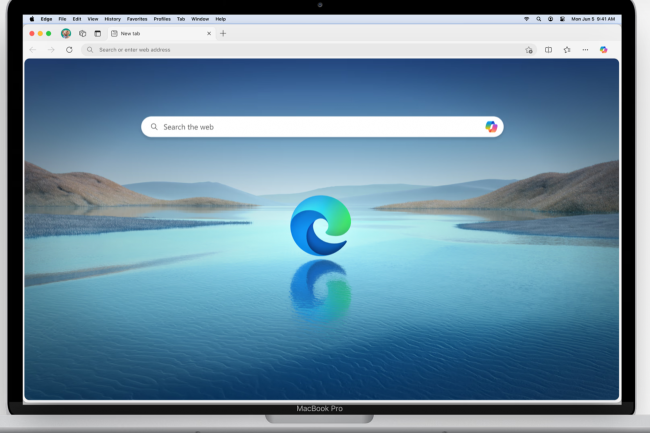Open macOS Spotlight search icon
650x433 pixels.
(538, 19)
